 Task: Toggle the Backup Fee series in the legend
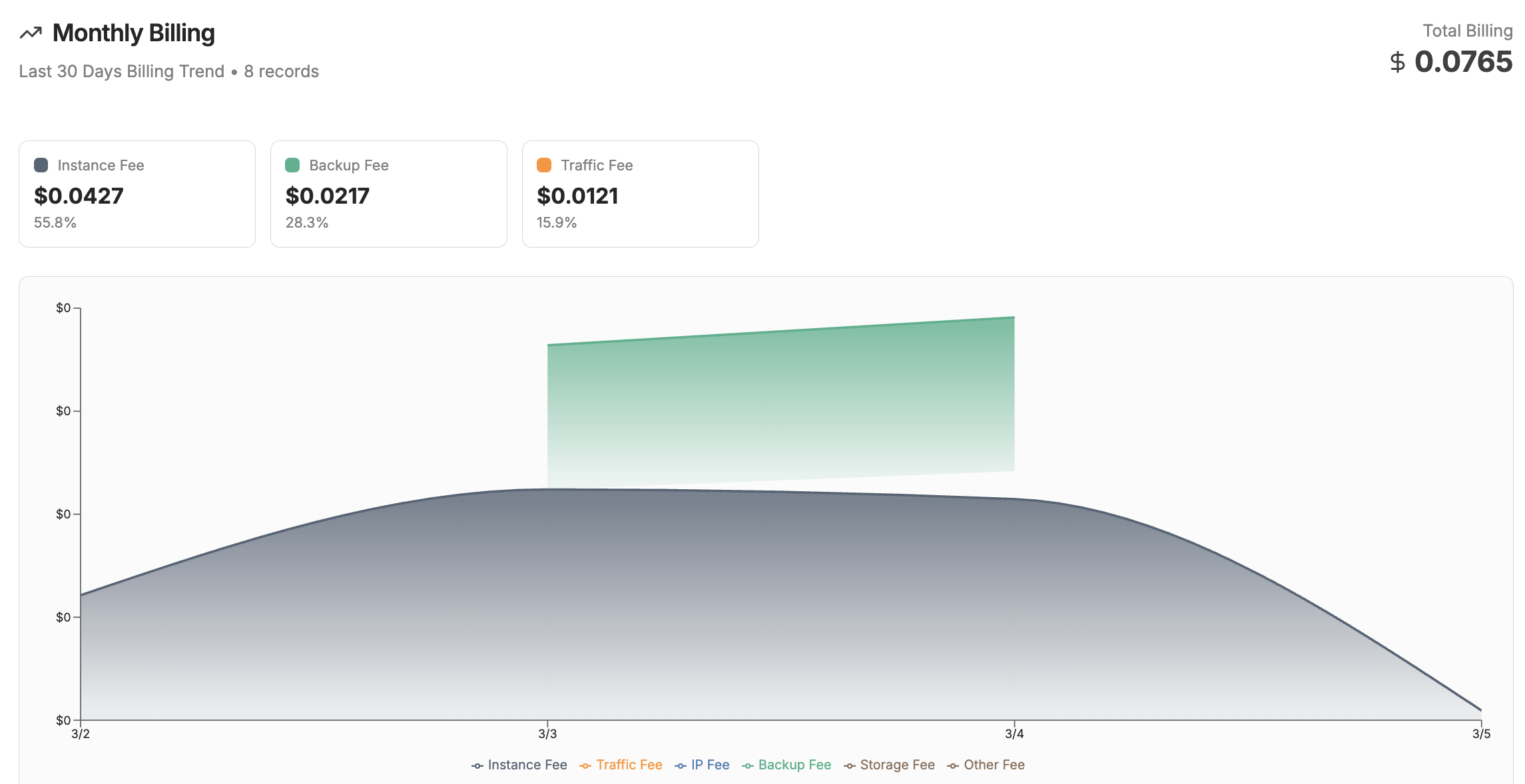tap(794, 765)
